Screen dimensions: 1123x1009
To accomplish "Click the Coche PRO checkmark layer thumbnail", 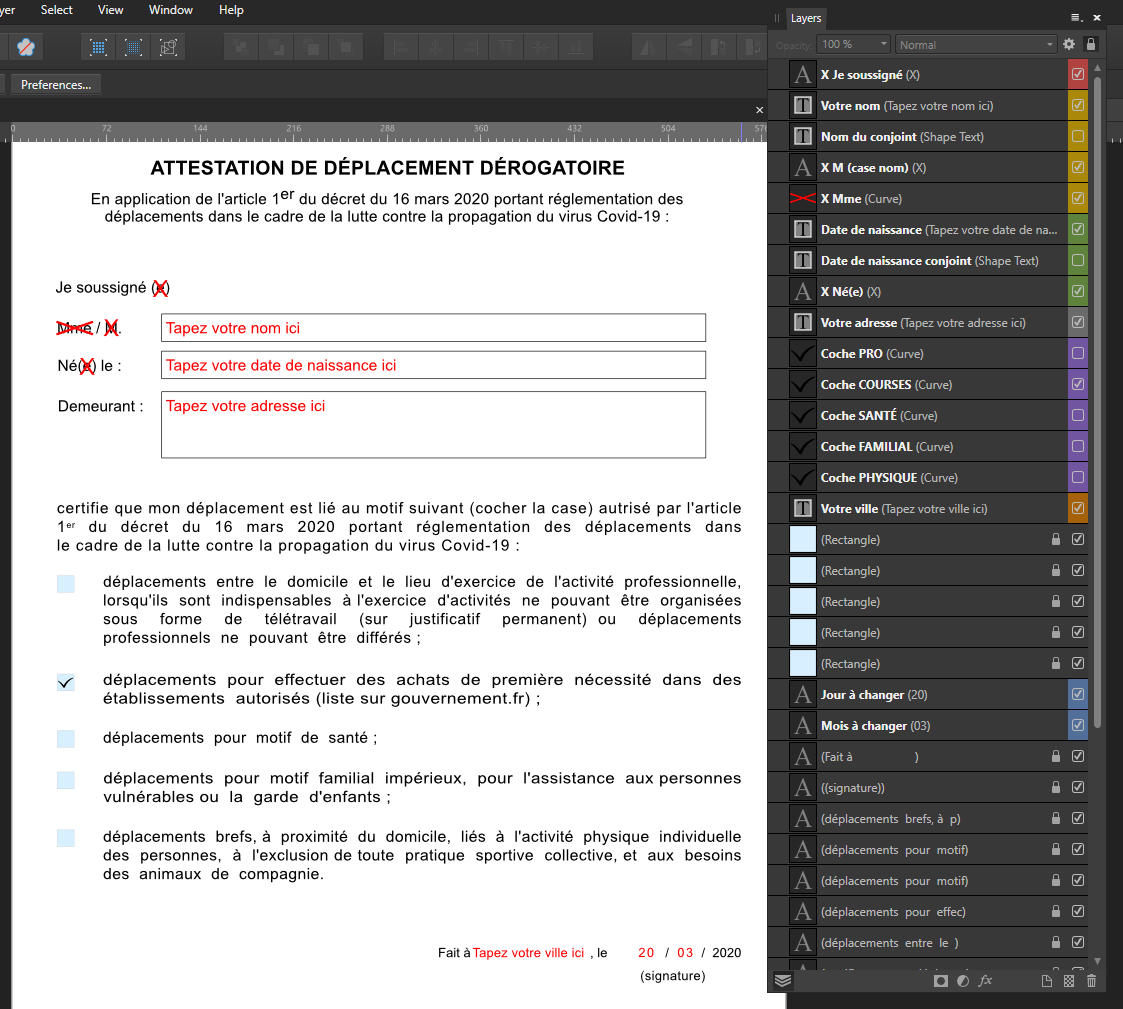I will [803, 353].
